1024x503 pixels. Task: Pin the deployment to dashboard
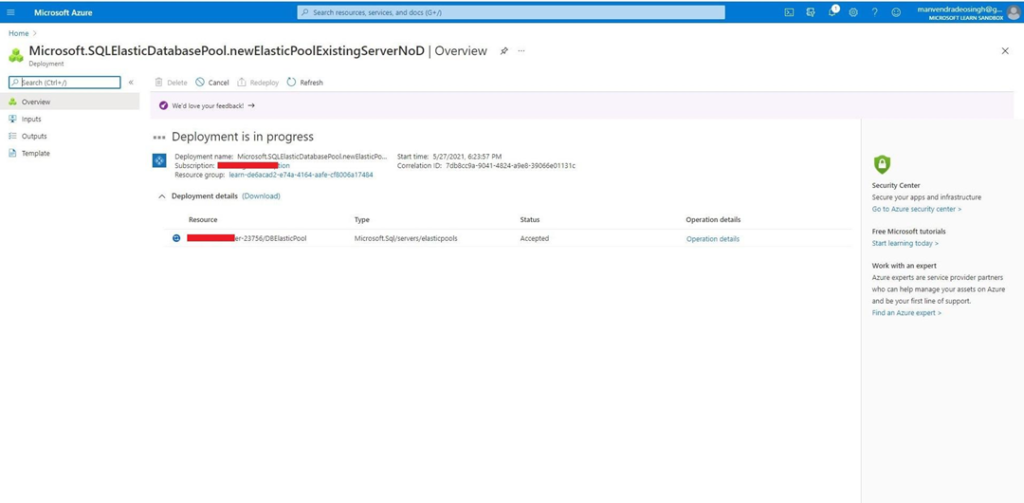[504, 51]
